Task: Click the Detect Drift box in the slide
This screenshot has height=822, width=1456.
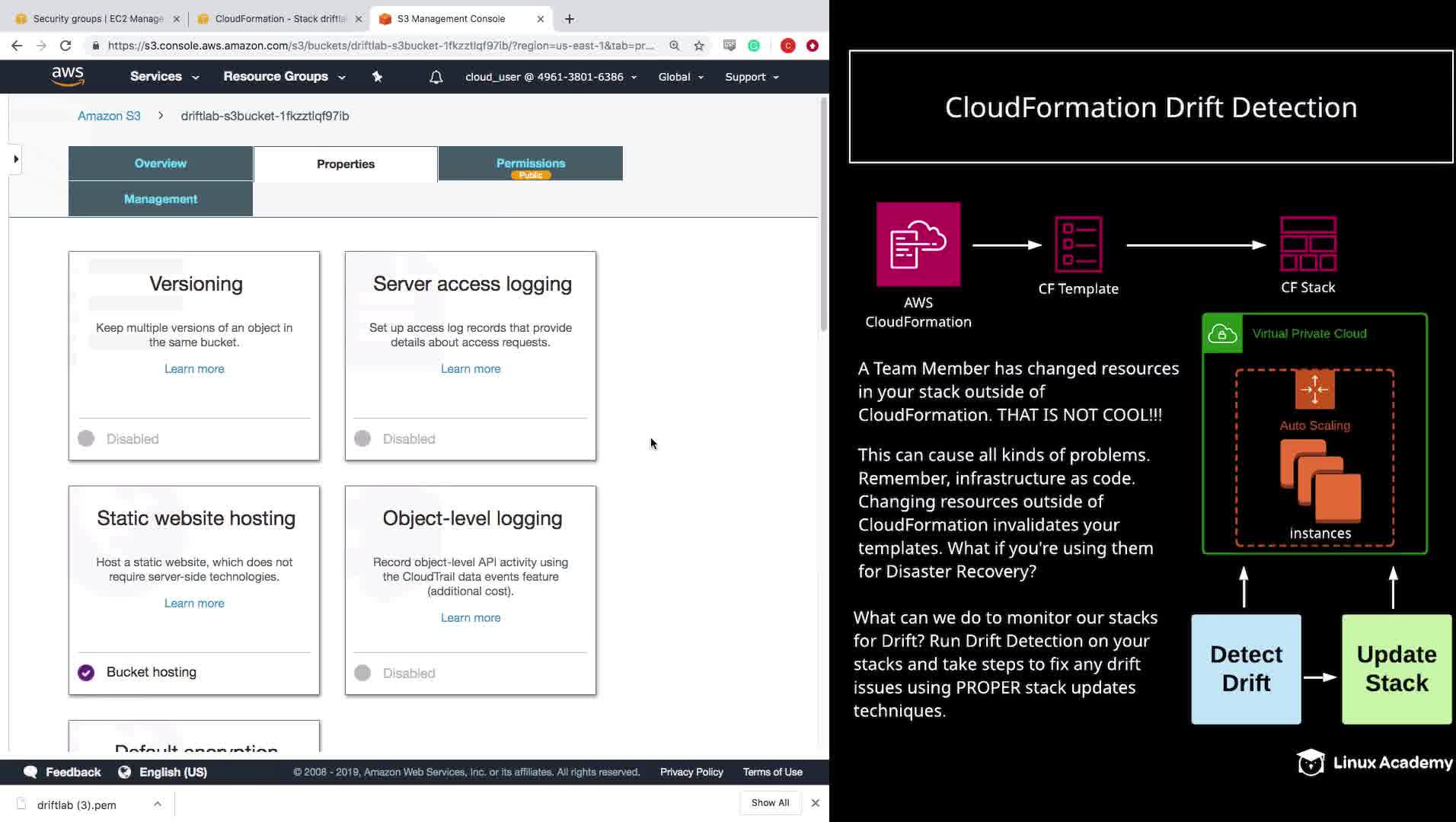Action: pos(1246,669)
